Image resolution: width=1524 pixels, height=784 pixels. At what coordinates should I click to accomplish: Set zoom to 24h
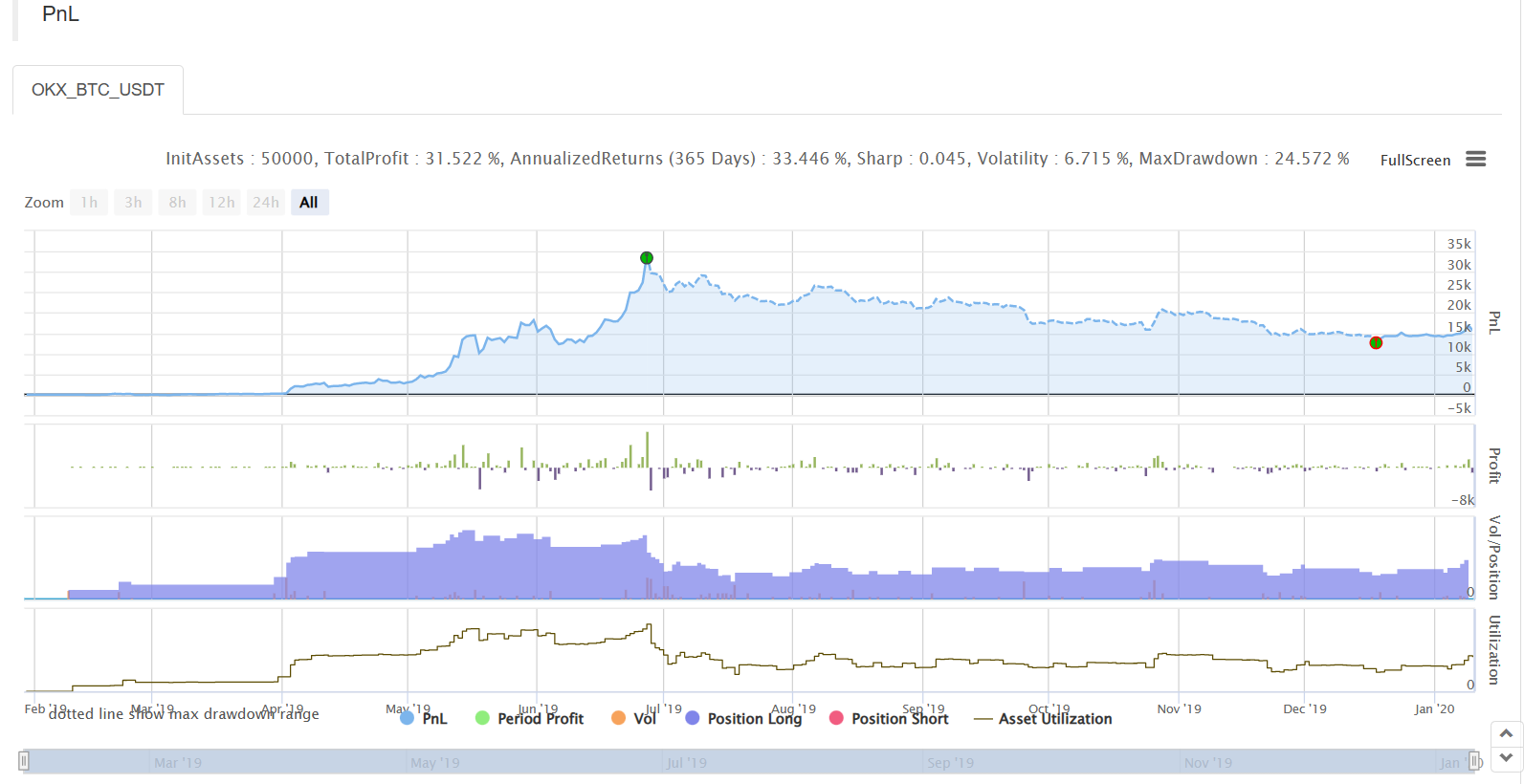[x=266, y=202]
